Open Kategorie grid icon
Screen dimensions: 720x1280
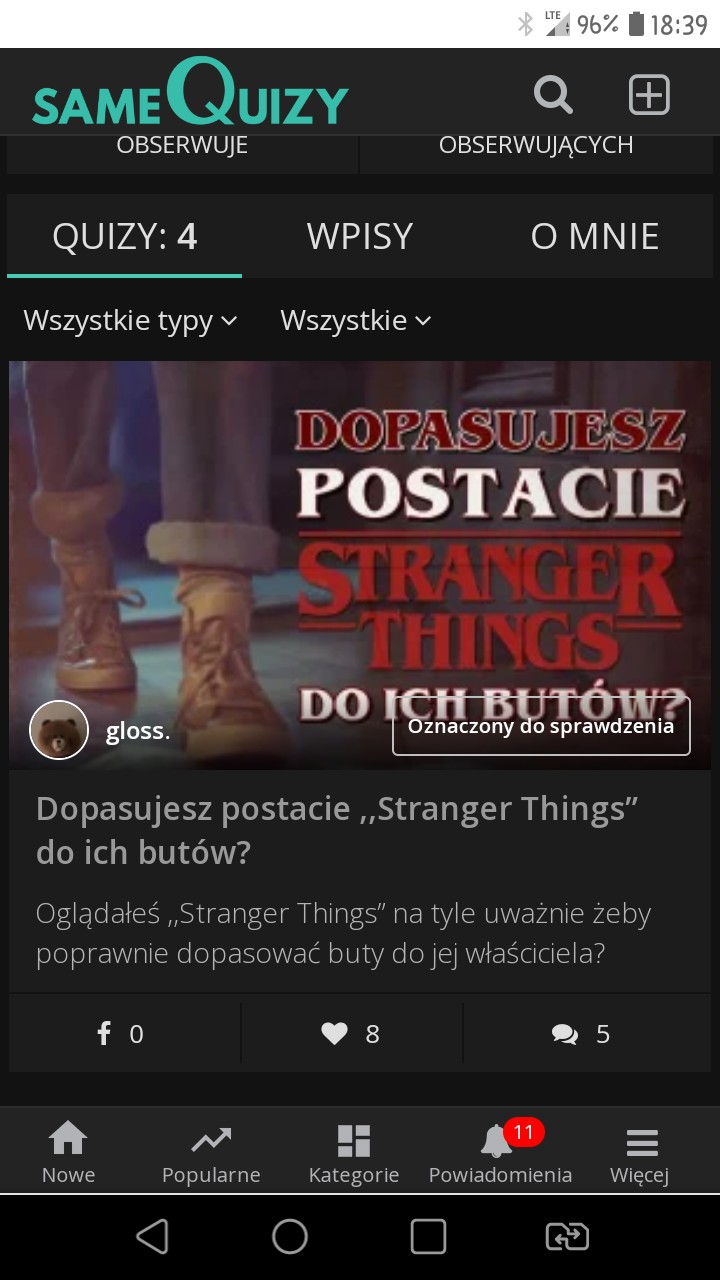point(354,1153)
